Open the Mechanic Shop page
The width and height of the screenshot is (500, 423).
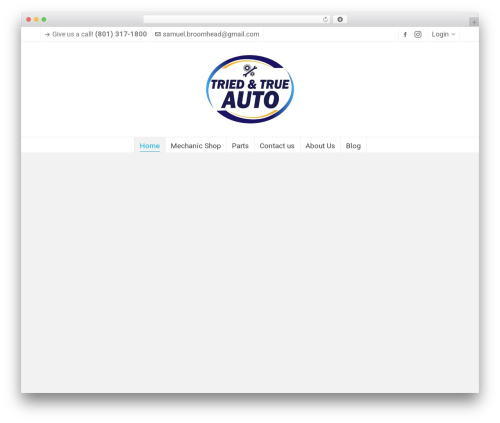pyautogui.click(x=196, y=146)
